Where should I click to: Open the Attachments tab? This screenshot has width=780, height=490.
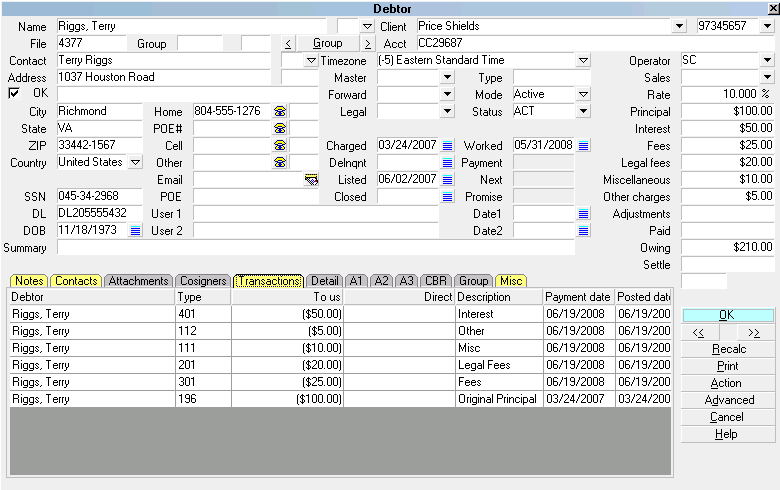(138, 281)
